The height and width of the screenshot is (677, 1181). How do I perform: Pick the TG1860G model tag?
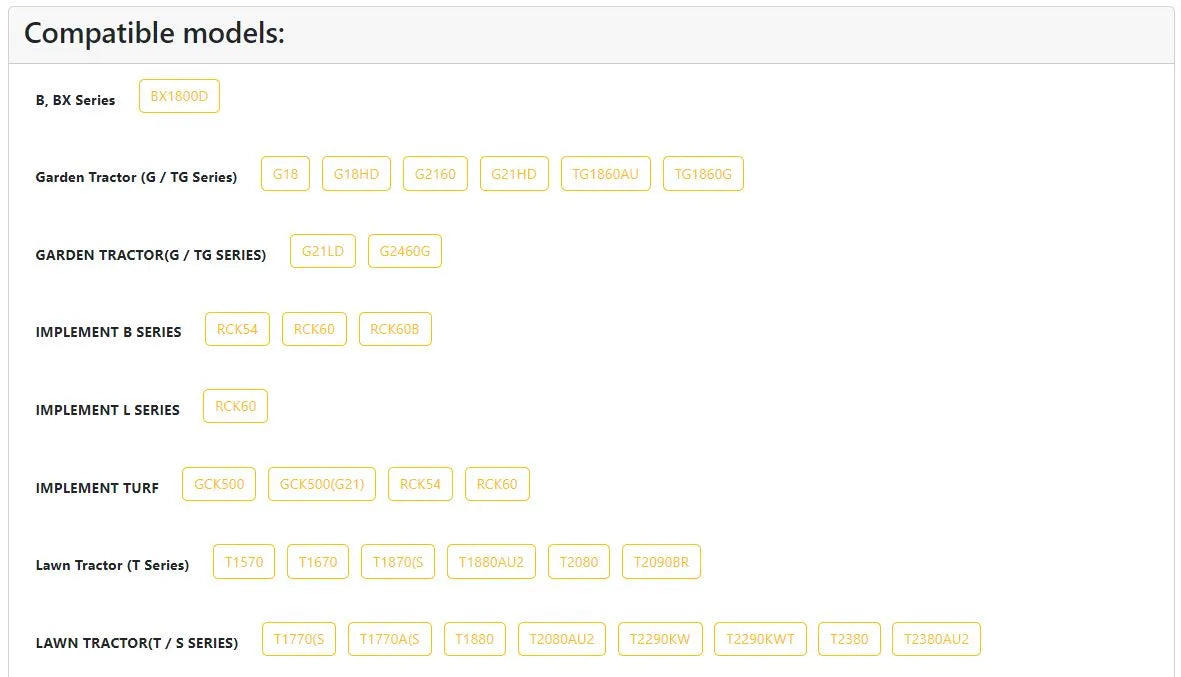click(x=703, y=174)
